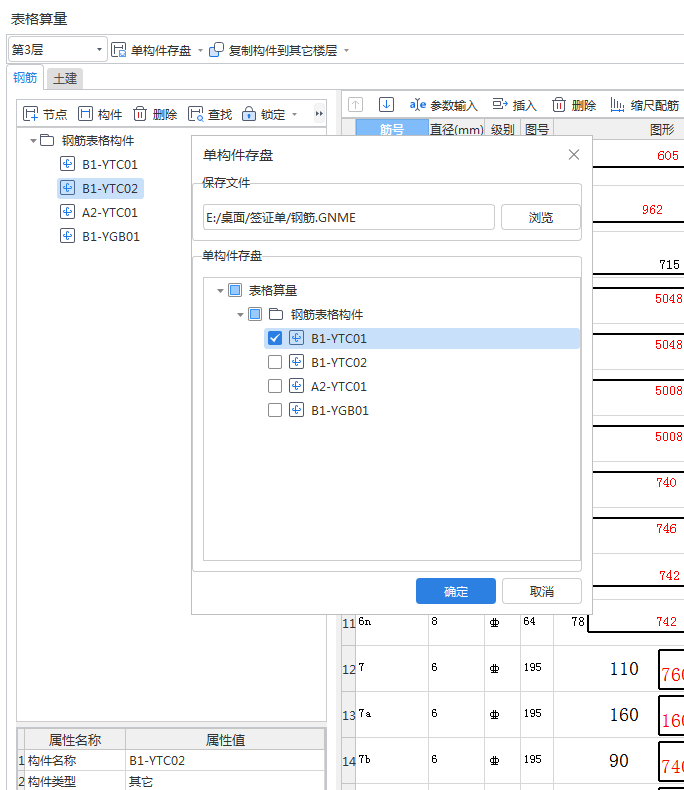Click B1-YTC01 component icon in left tree
Viewport: 684px width, 790px height.
coord(67,164)
